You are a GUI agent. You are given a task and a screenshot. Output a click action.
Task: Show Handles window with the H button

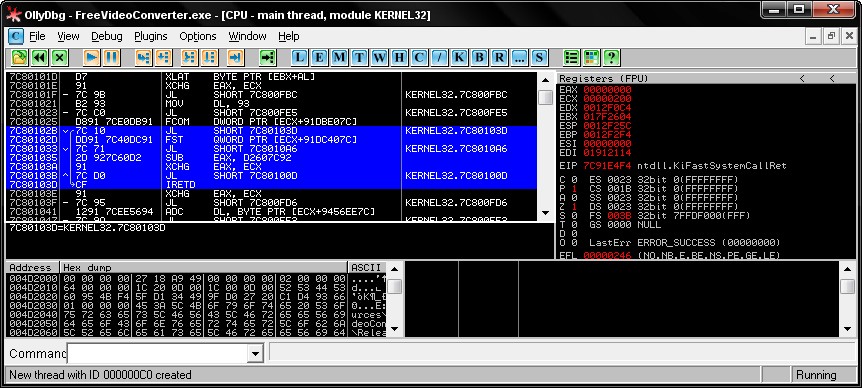point(400,57)
